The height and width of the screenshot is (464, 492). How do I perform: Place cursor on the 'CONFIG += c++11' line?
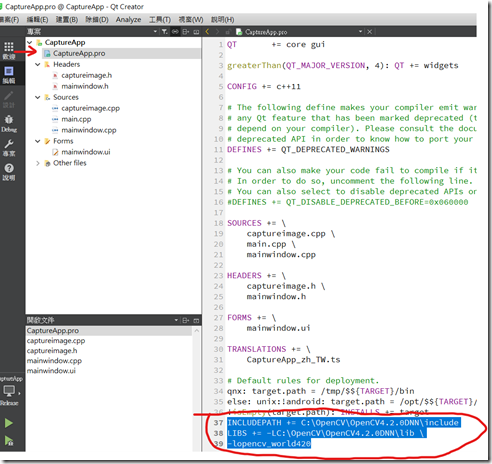pyautogui.click(x=264, y=87)
